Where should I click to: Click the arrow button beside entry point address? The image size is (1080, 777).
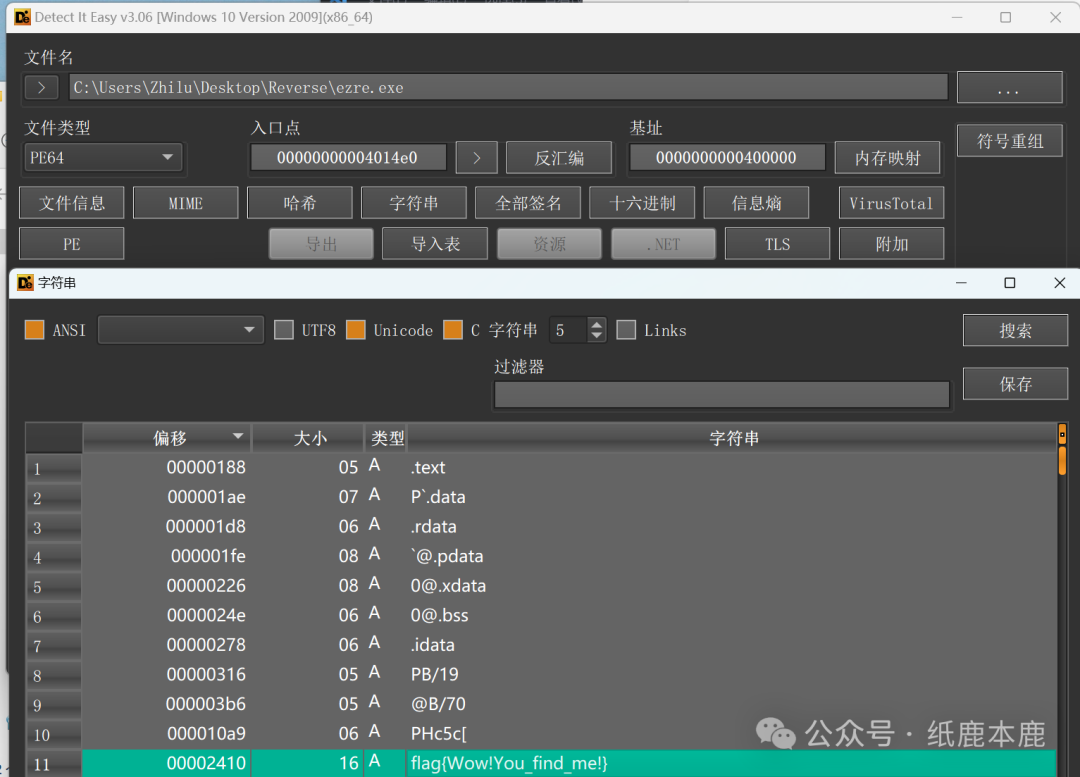[x=477, y=157]
